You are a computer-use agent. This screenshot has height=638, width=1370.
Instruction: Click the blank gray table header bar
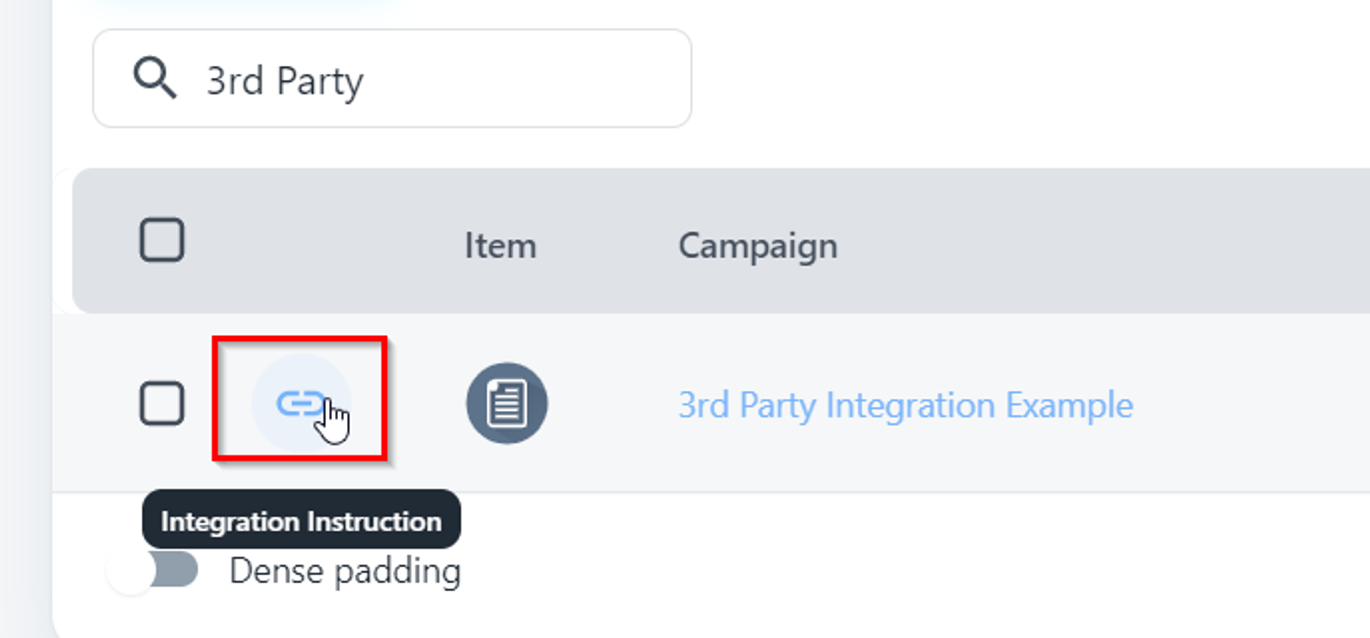(x=1100, y=242)
